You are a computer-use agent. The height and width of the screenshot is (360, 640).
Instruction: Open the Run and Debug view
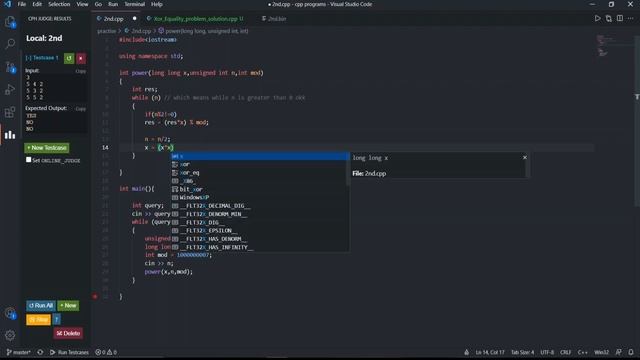pos(10,89)
